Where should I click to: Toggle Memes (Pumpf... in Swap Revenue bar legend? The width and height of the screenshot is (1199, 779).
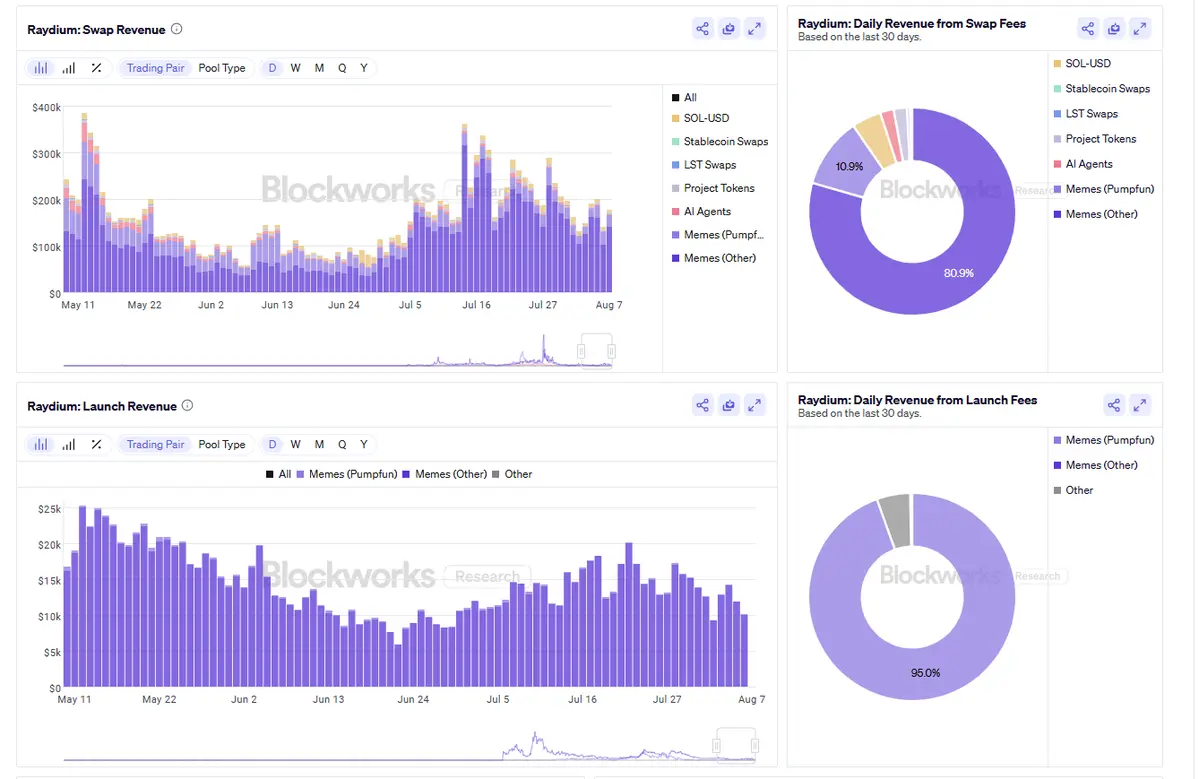(717, 235)
